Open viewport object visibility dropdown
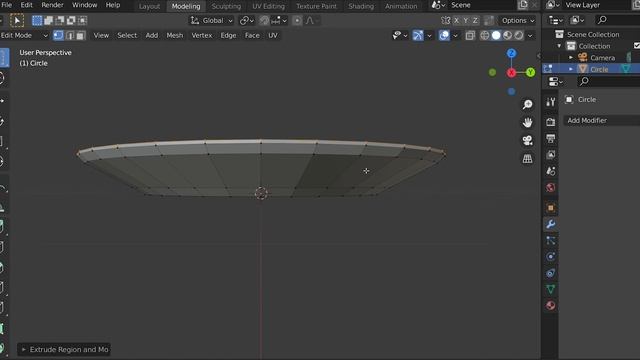 [399, 36]
